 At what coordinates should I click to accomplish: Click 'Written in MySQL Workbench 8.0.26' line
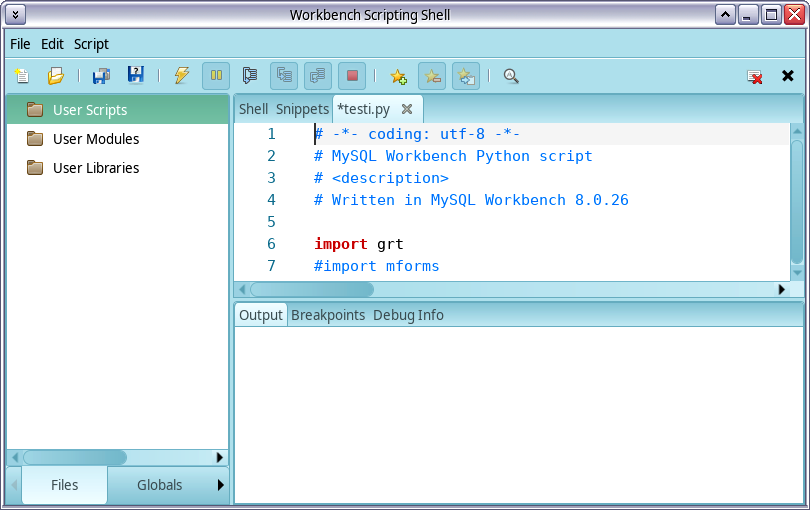[471, 200]
